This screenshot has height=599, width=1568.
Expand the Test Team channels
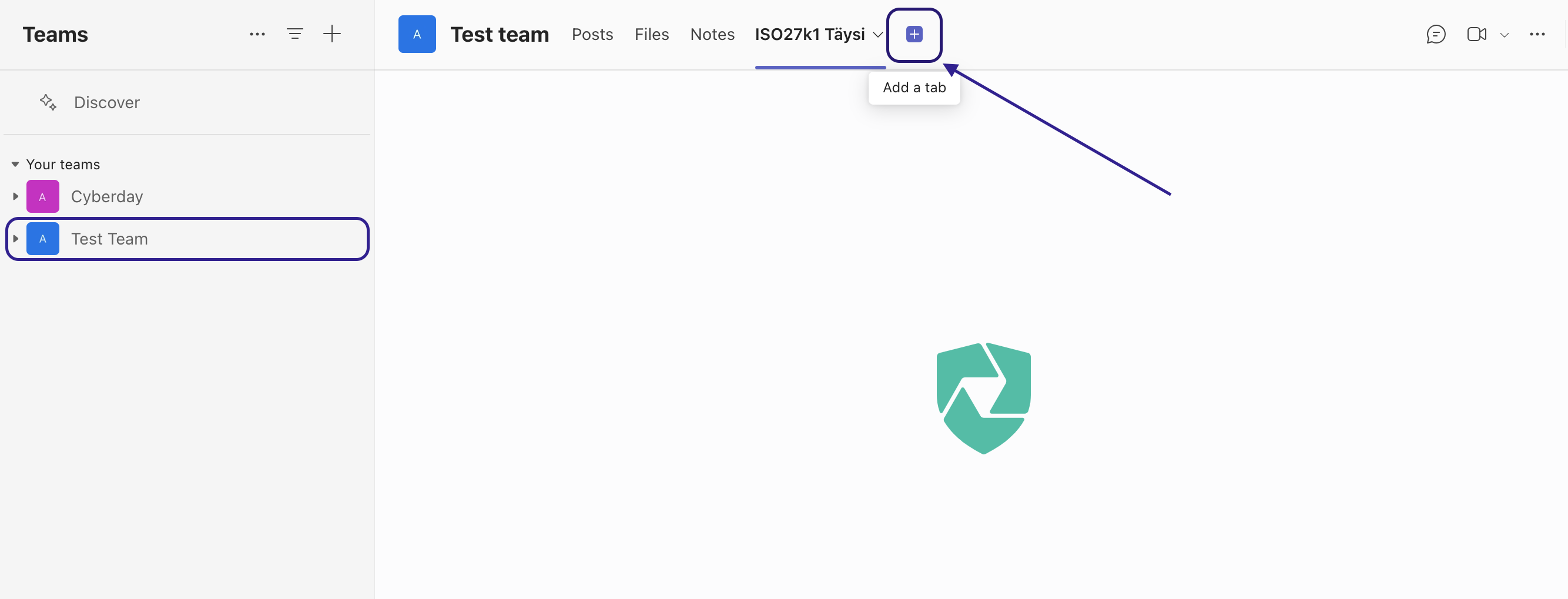15,239
